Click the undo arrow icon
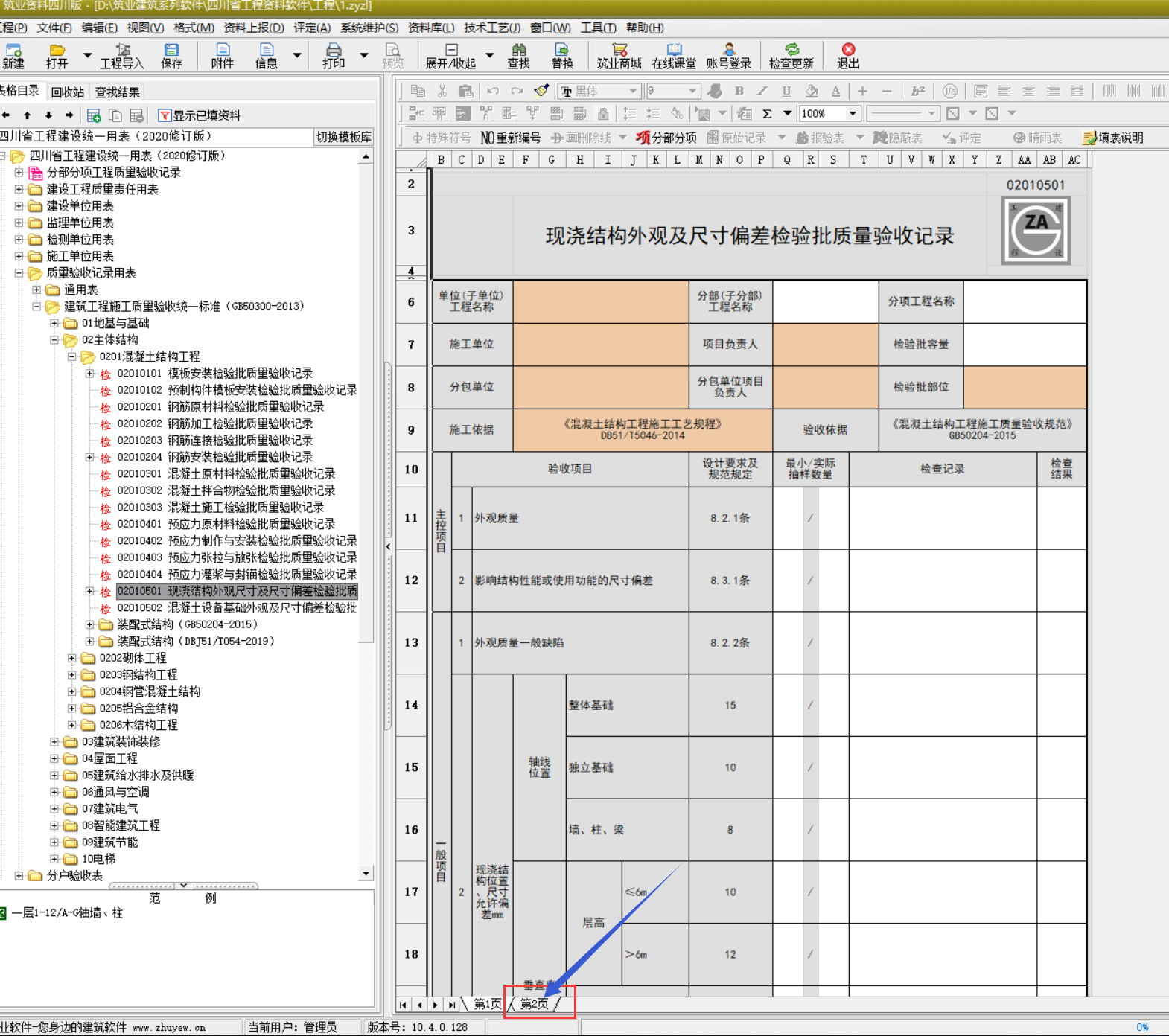The width and height of the screenshot is (1169, 1036). point(493,91)
